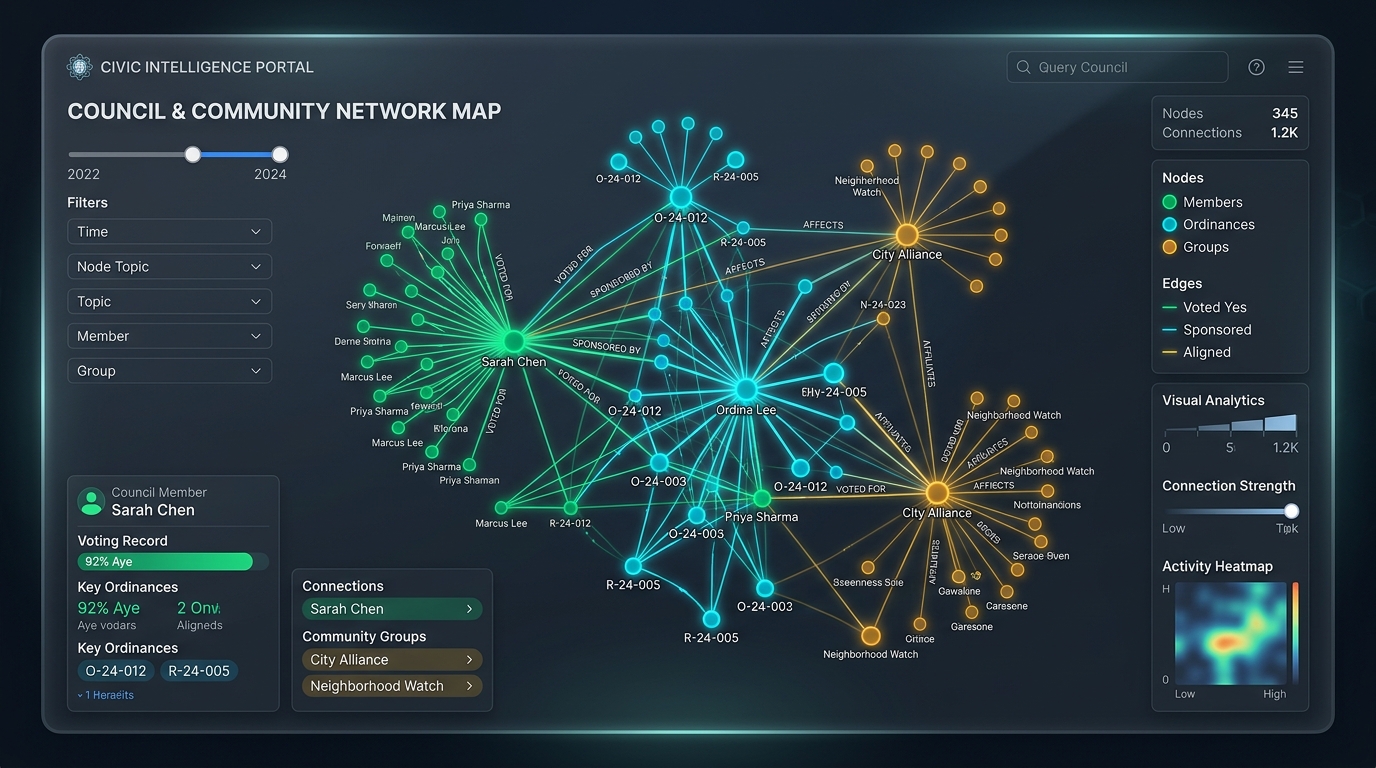Open the Member filter dropdown
Image resolution: width=1376 pixels, height=768 pixels.
pos(169,336)
